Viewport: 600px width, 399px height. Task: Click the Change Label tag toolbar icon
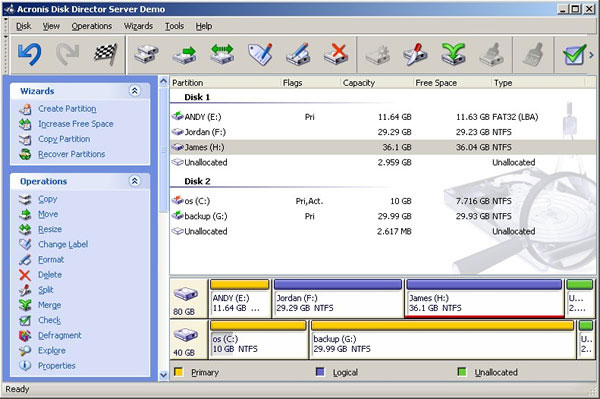pos(260,54)
